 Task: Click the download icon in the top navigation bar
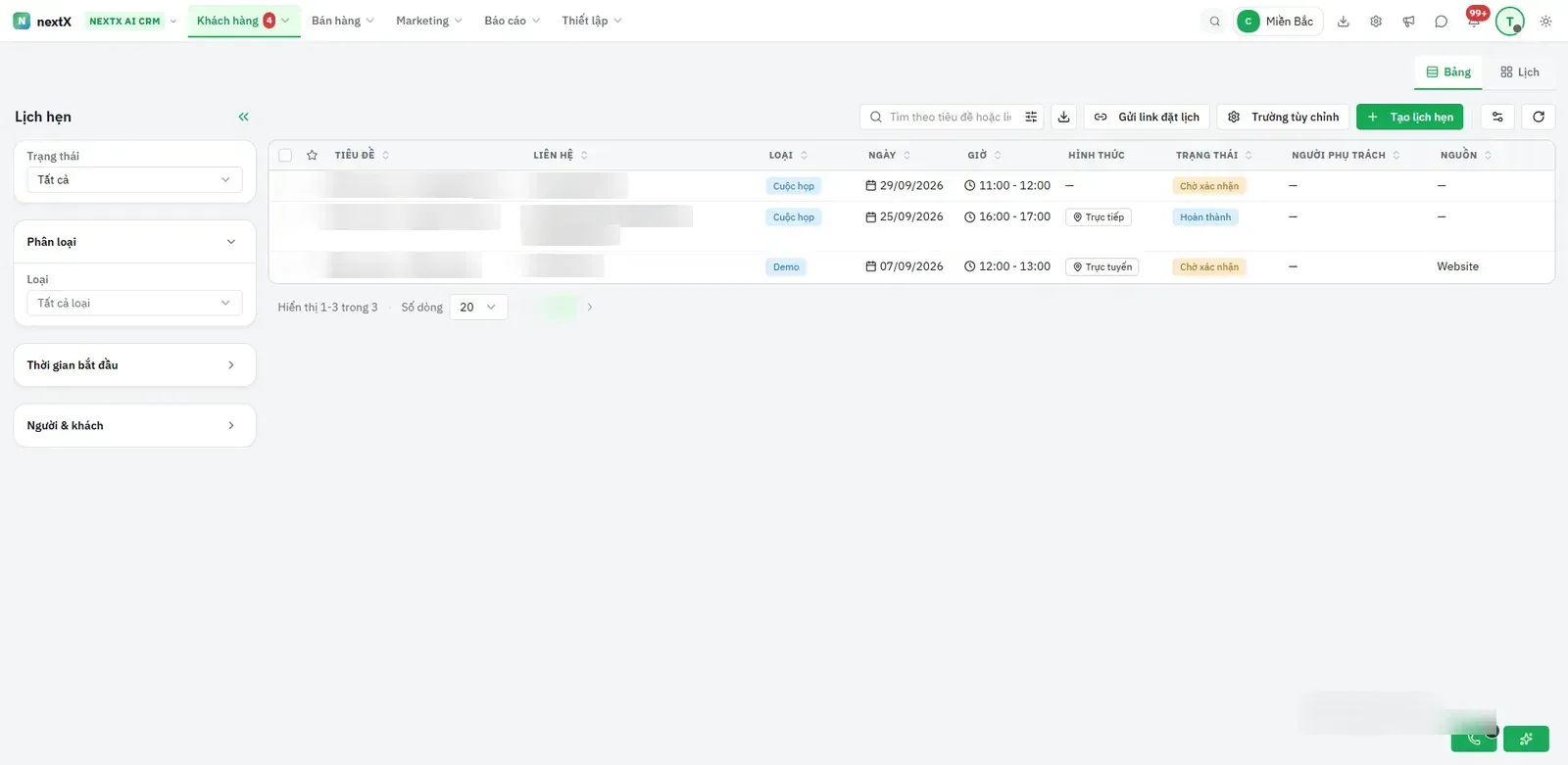click(1344, 21)
